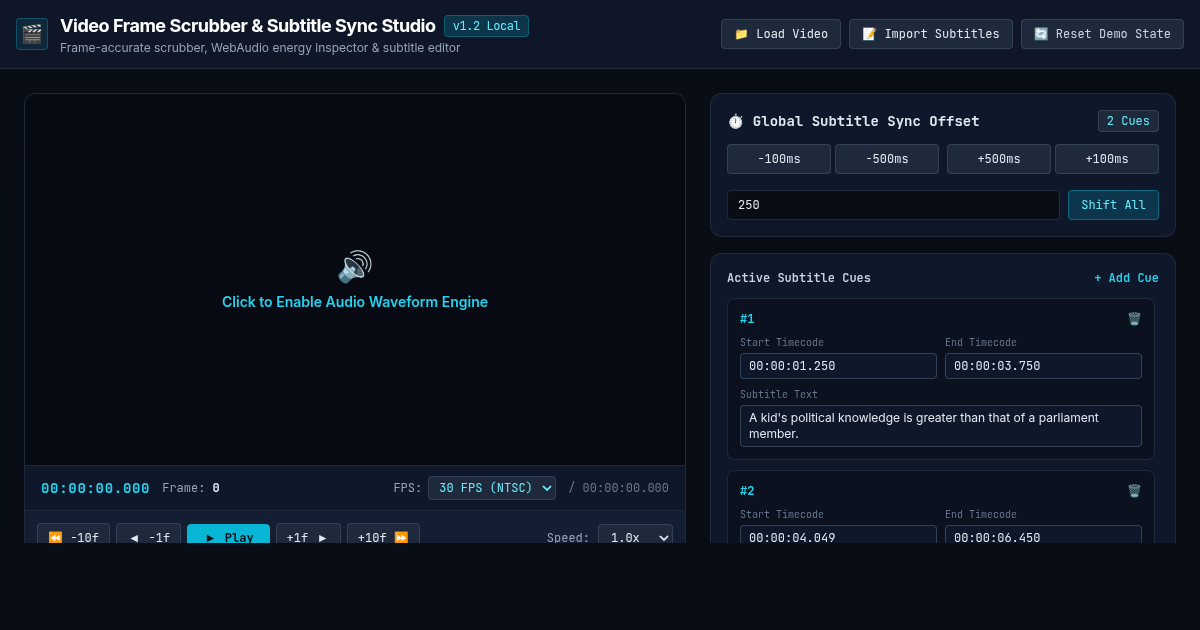Open the playback Speed dropdown 1.0x

tap(635, 534)
